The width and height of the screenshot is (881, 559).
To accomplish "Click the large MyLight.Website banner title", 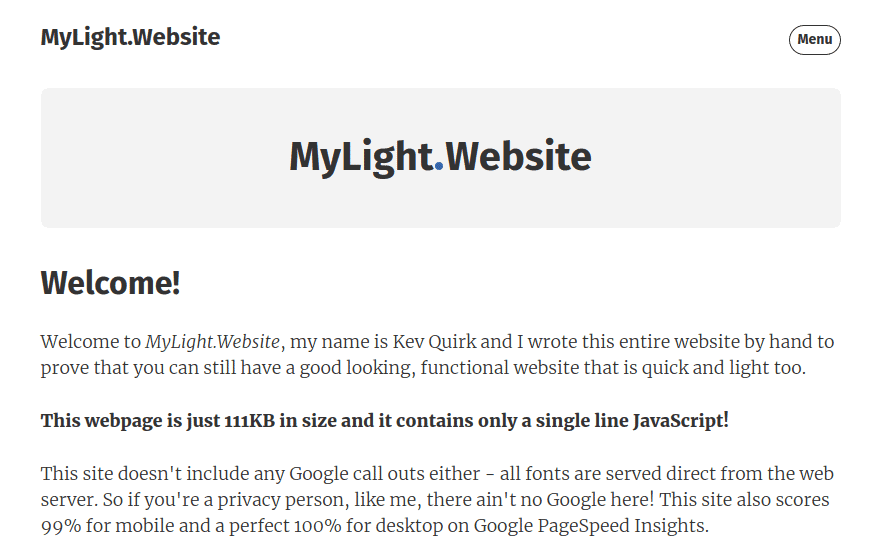I will (x=440, y=157).
